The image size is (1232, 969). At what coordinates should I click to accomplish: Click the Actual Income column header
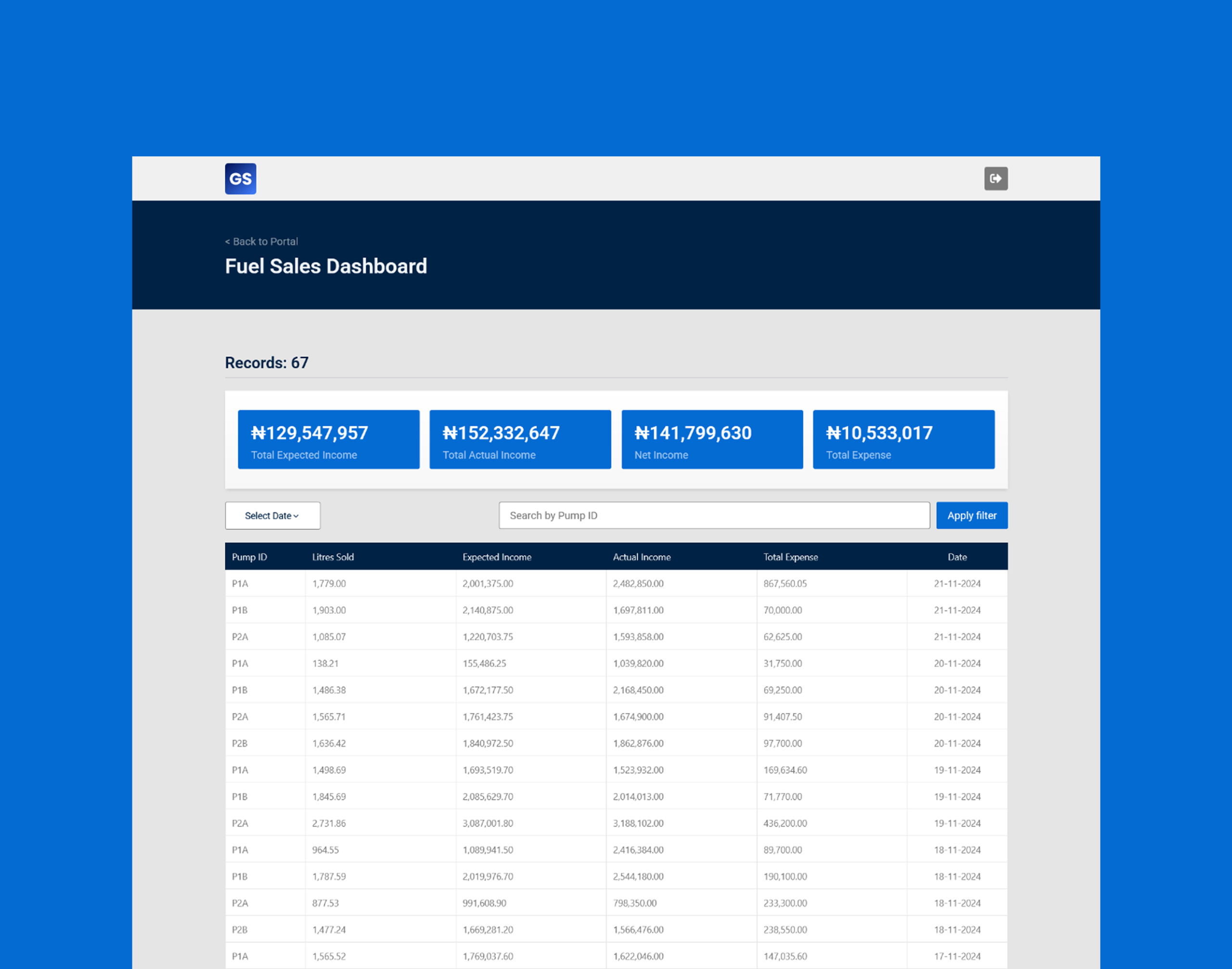click(x=641, y=557)
